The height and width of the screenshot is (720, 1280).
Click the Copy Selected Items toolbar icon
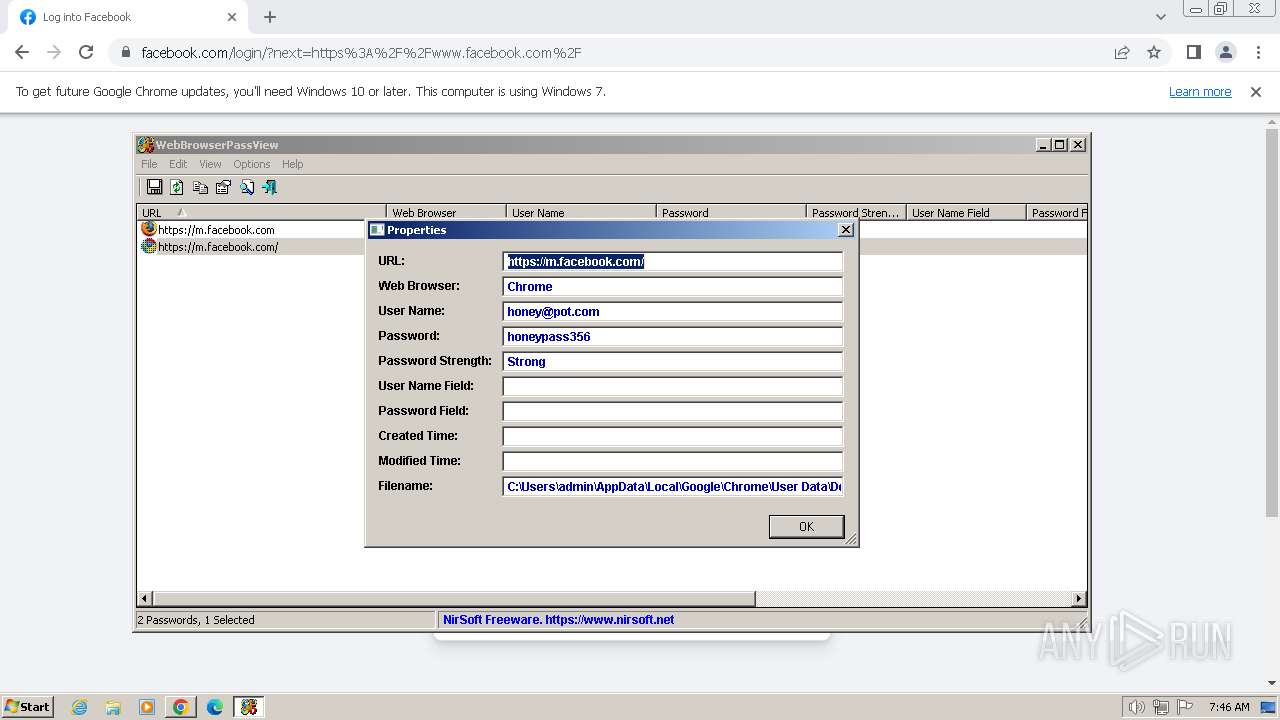[x=200, y=187]
